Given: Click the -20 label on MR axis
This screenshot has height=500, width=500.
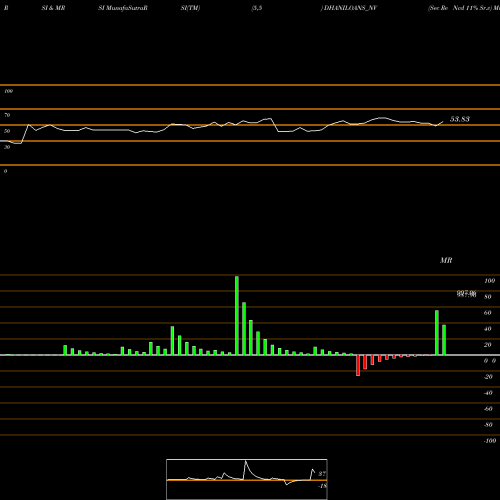Looking at the screenshot, I should [x=488, y=377].
